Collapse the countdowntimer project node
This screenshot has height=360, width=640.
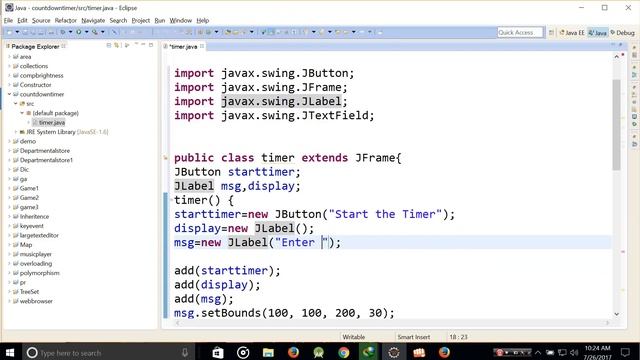[9, 94]
